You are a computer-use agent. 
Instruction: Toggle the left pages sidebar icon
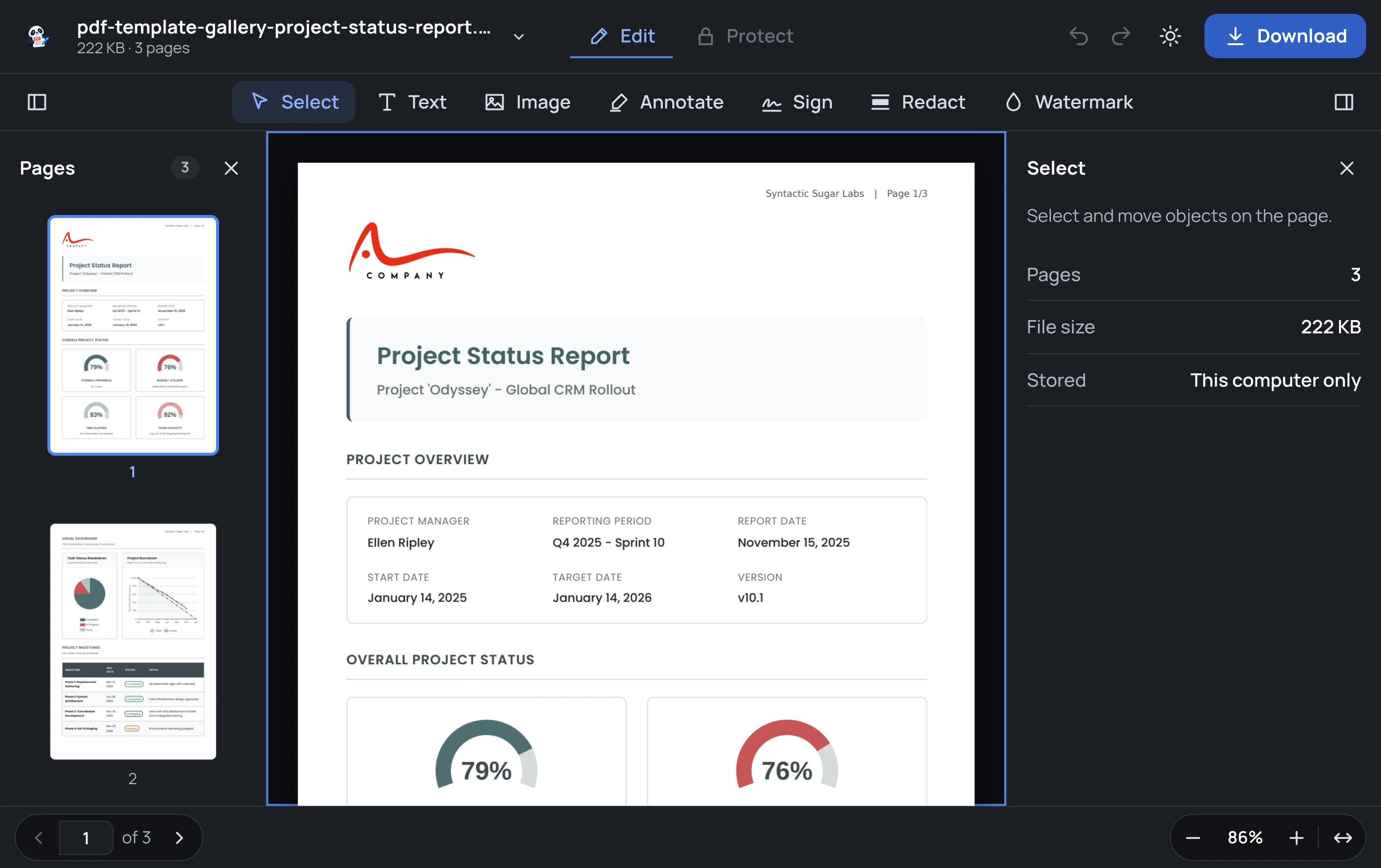36,102
